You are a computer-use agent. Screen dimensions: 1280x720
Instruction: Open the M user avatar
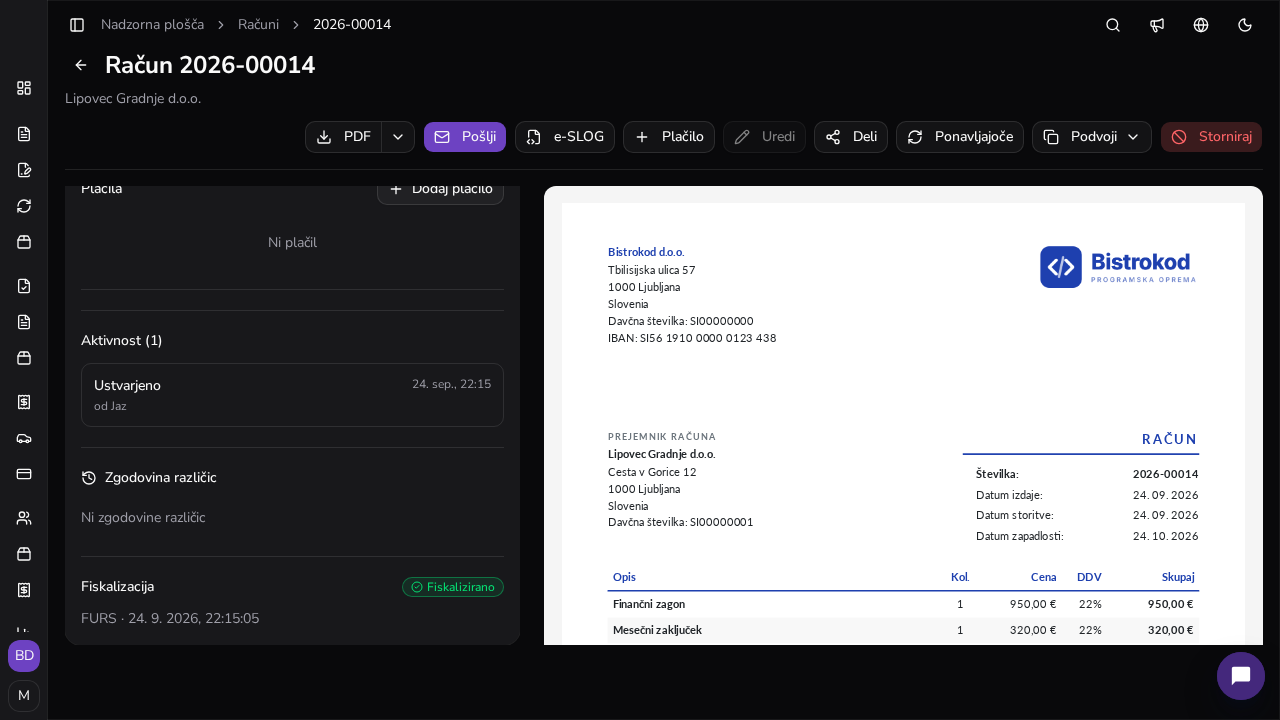click(24, 696)
